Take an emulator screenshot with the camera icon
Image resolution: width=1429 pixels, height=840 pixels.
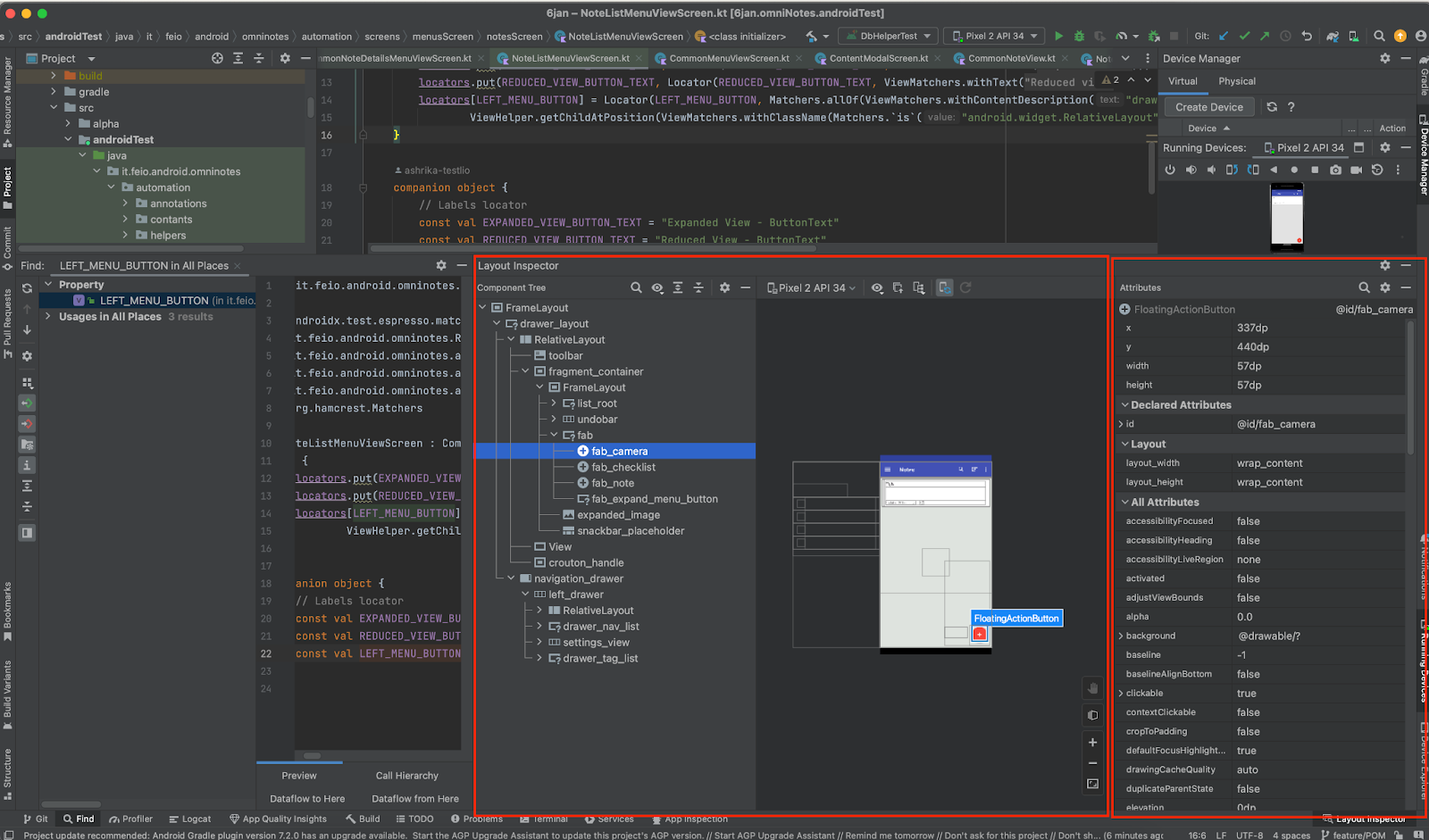pyautogui.click(x=1335, y=170)
